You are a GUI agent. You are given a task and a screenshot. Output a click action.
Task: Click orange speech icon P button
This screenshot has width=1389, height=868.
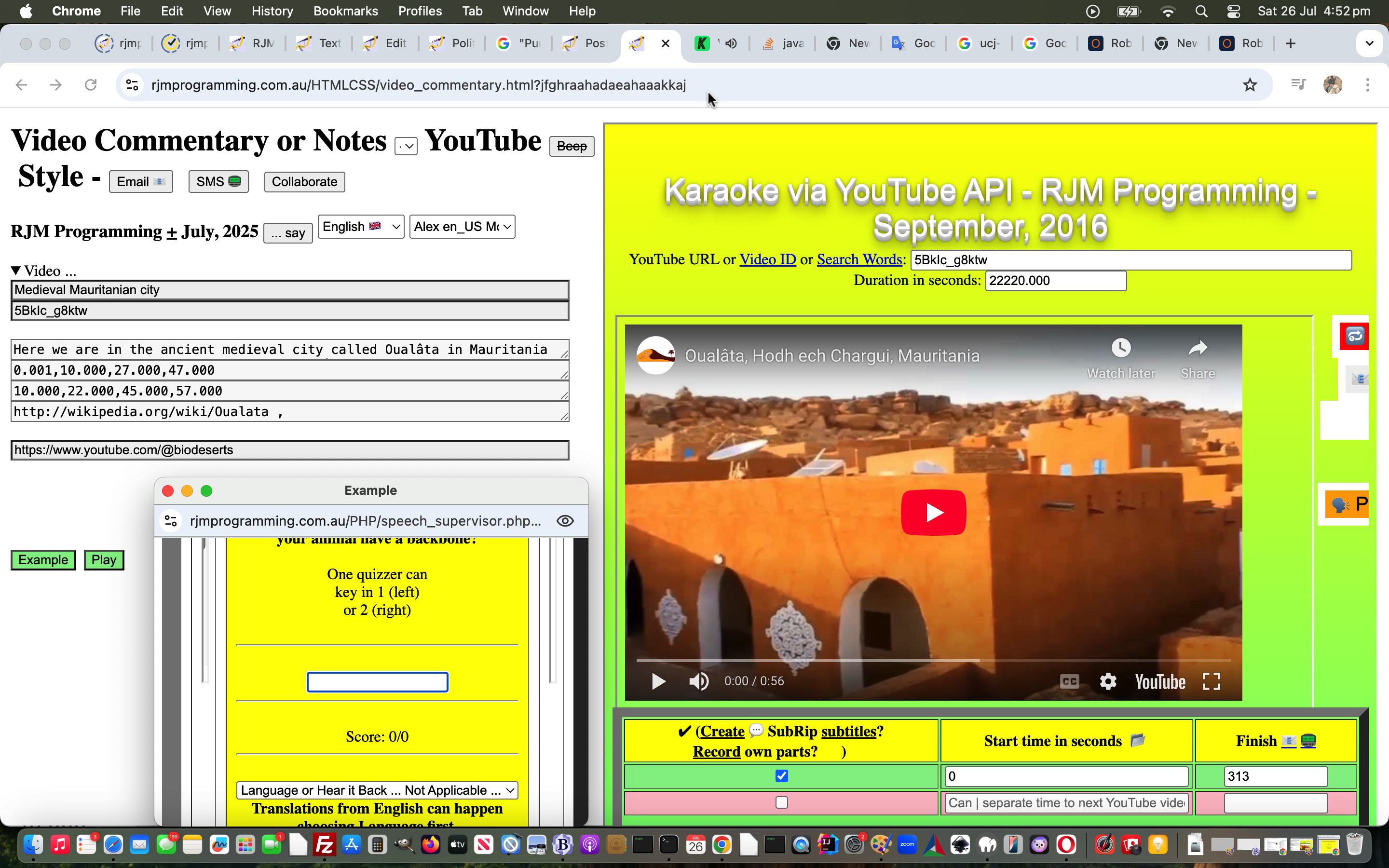pos(1347,504)
